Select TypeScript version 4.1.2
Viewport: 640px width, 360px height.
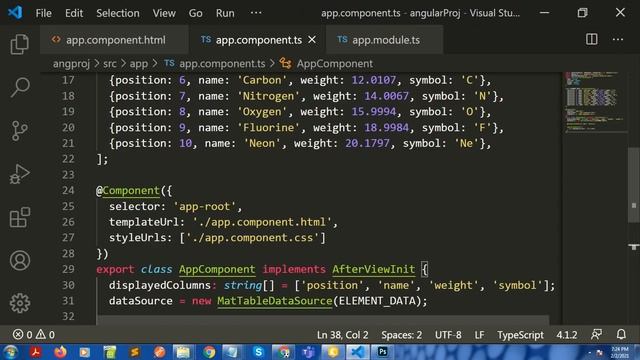567,335
